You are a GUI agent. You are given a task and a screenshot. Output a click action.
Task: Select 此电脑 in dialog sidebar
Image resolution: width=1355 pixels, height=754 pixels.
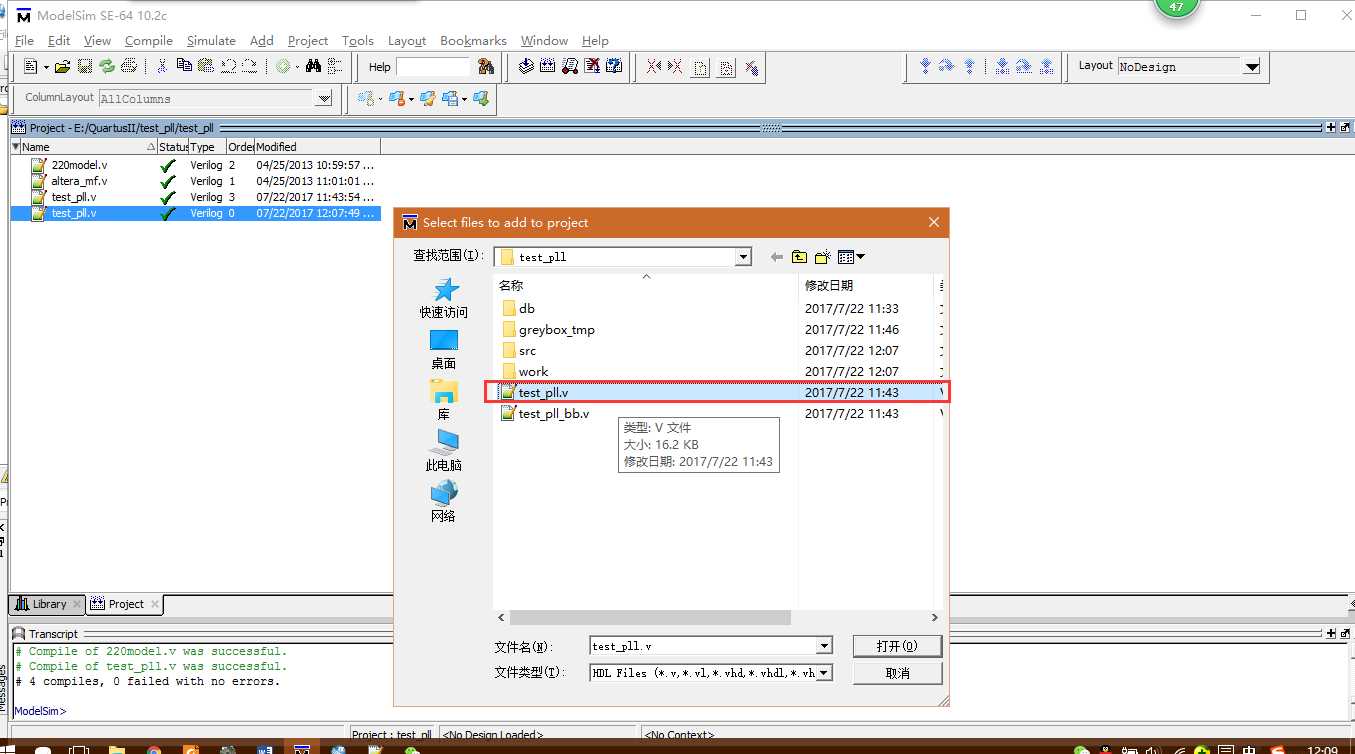click(444, 451)
